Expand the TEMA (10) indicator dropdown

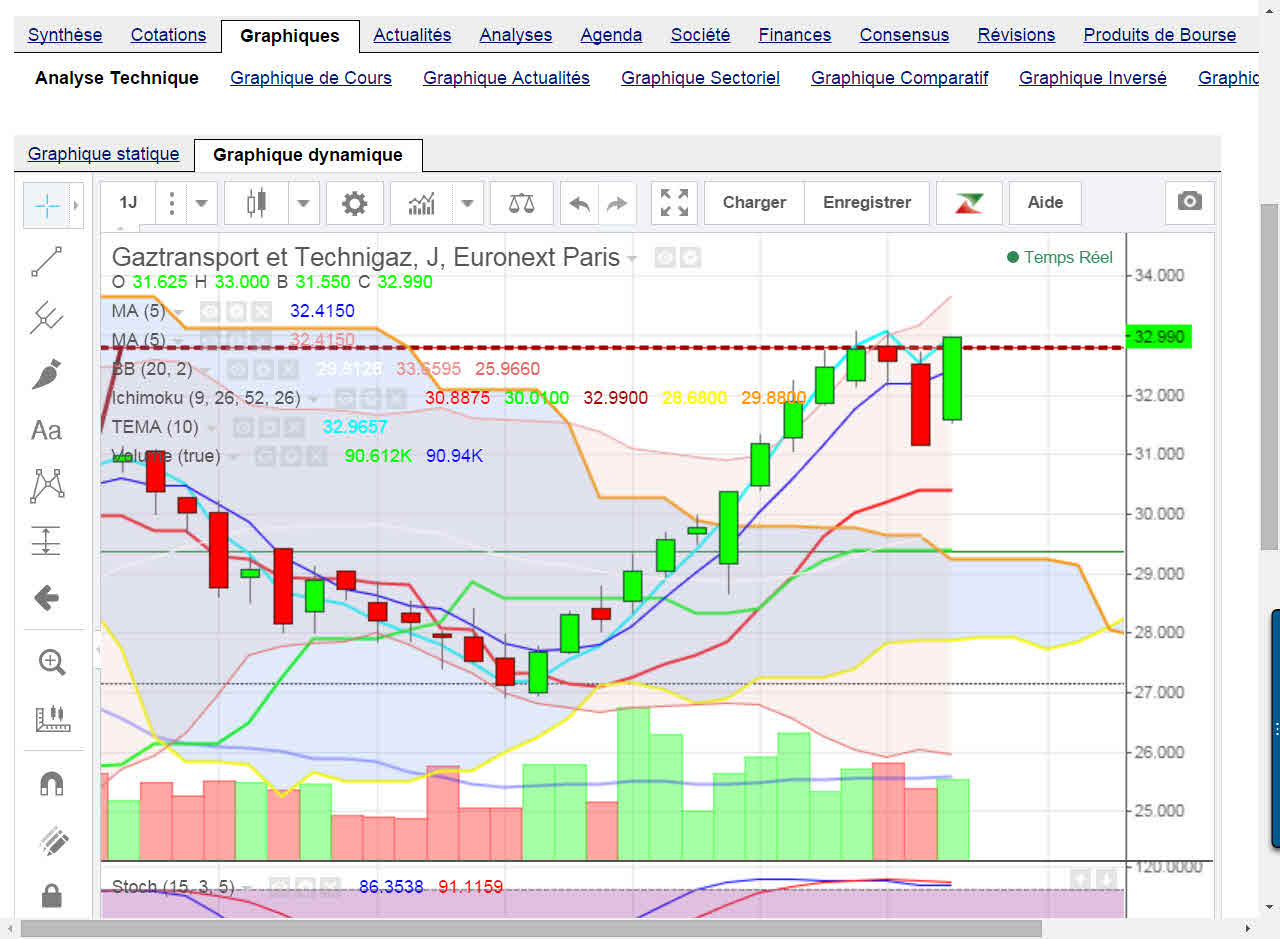pos(210,428)
